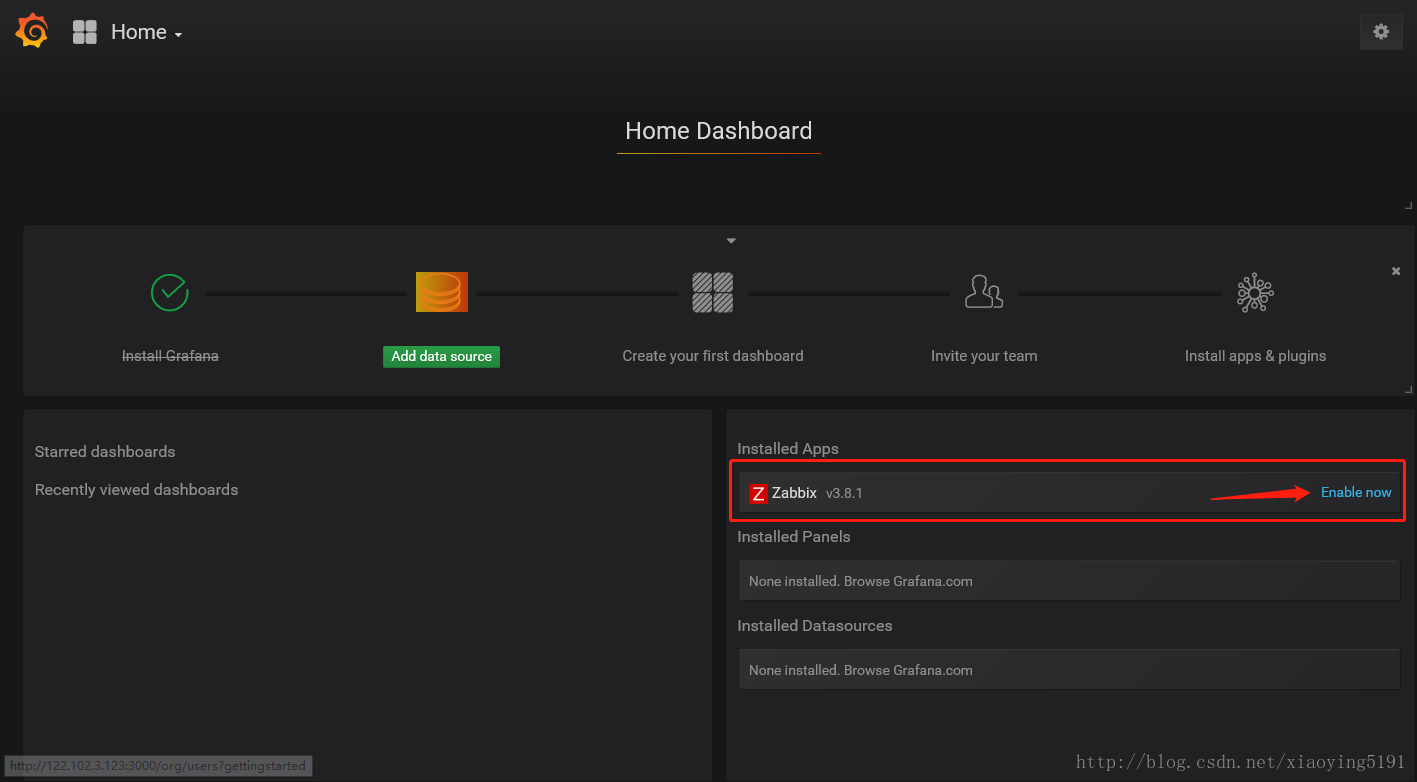
Task: Open Invite your team link
Action: tap(984, 356)
